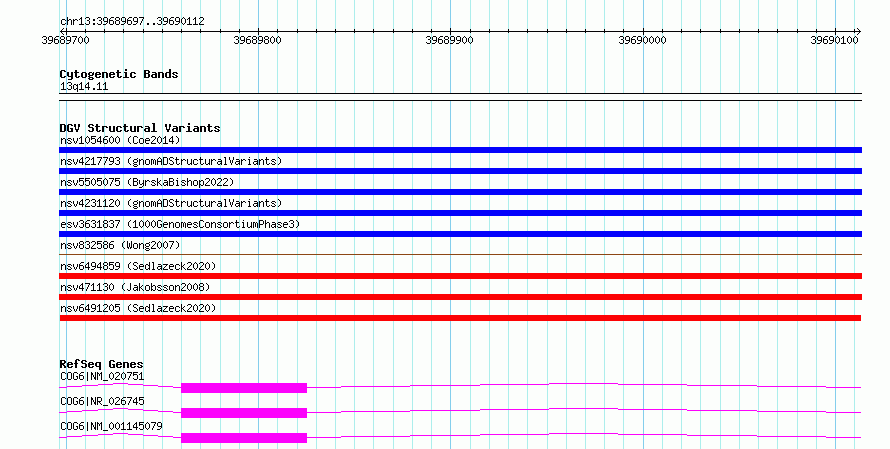890x449 pixels.
Task: Open the Cytogenetic Bands track heading
Action: [x=119, y=74]
